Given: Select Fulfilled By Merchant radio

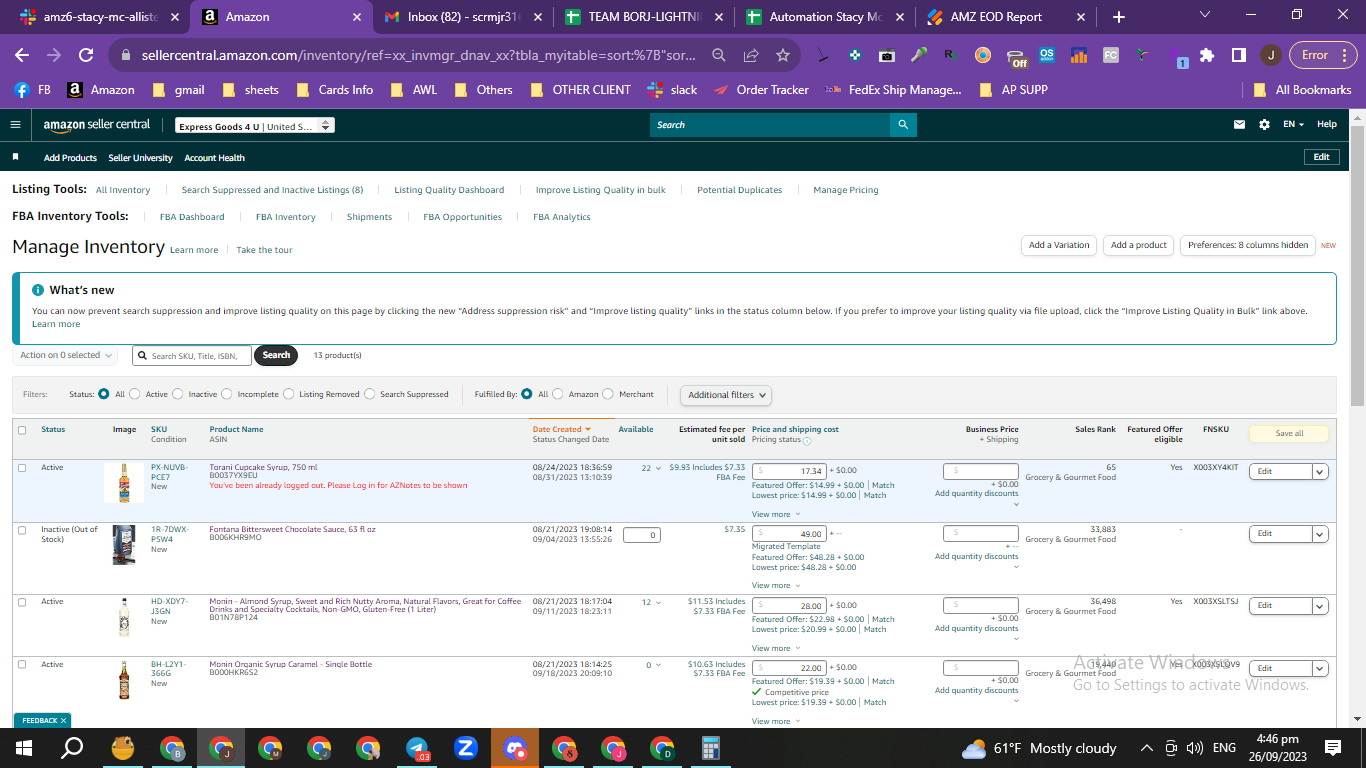Looking at the screenshot, I should [x=608, y=394].
